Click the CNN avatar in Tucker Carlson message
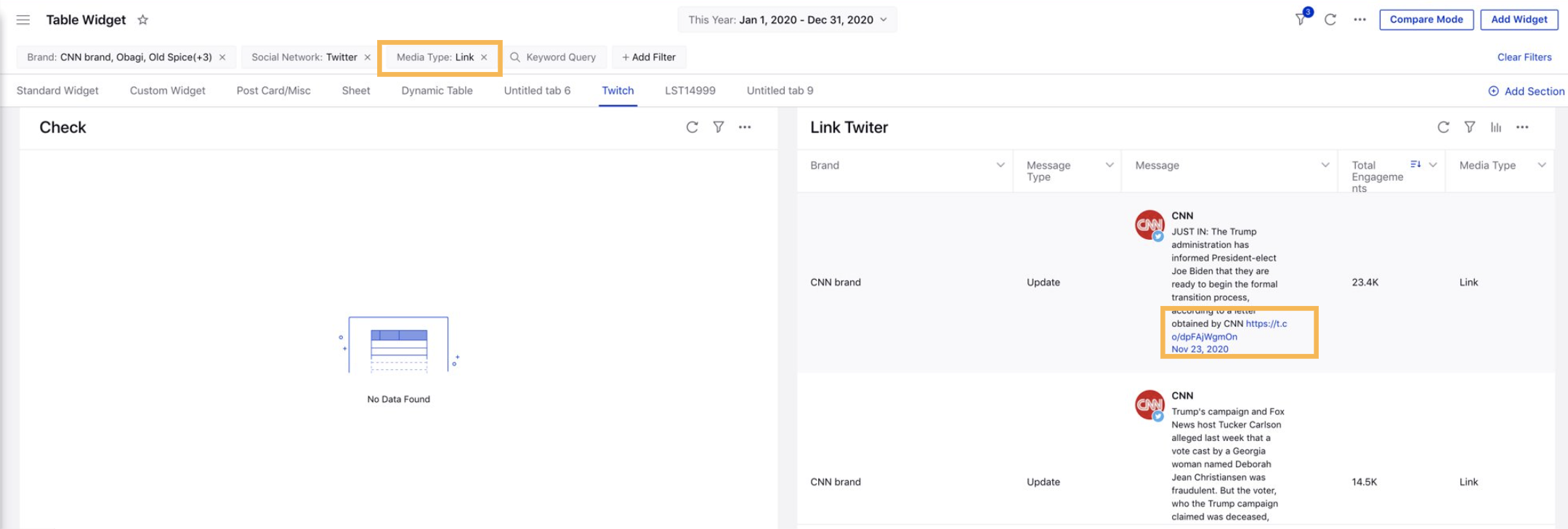 (1149, 405)
